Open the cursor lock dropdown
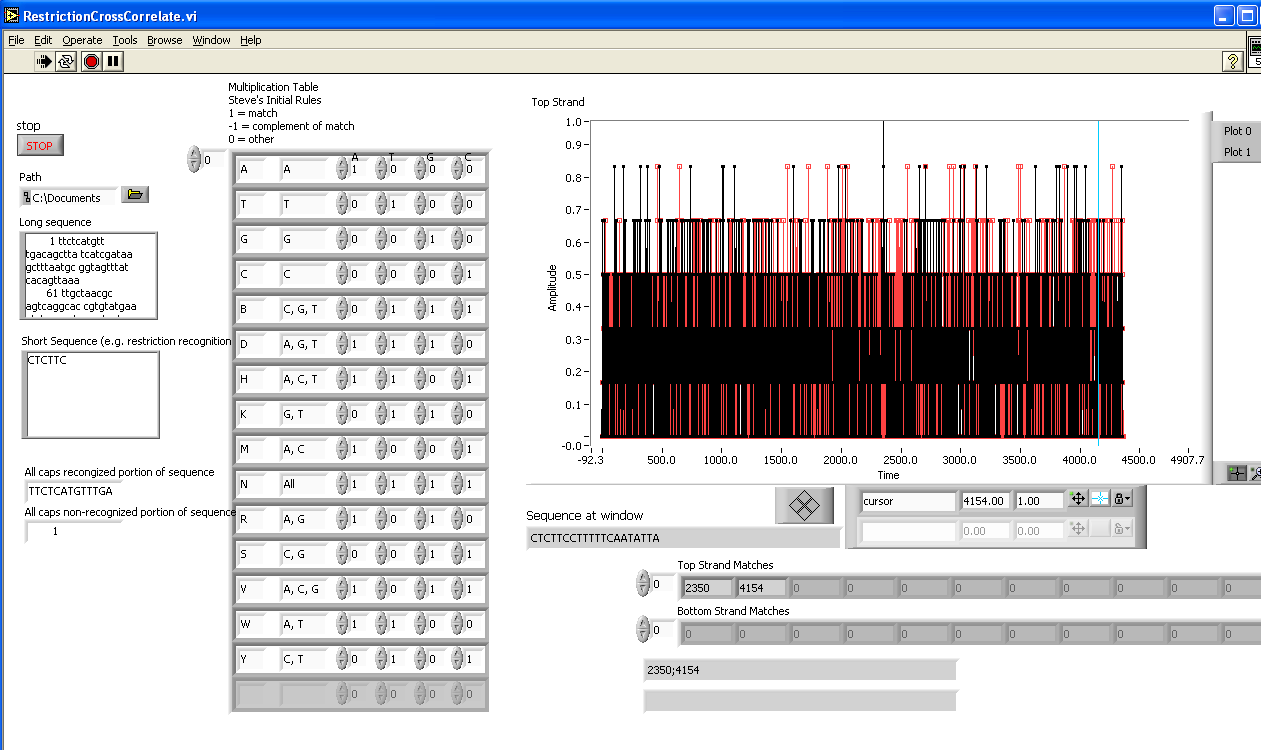 (1123, 499)
